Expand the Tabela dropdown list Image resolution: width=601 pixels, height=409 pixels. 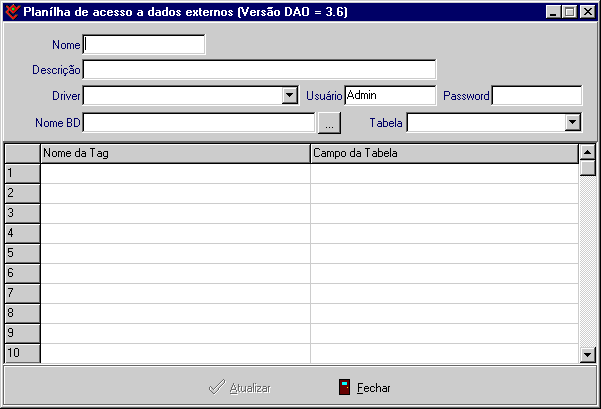coord(573,122)
